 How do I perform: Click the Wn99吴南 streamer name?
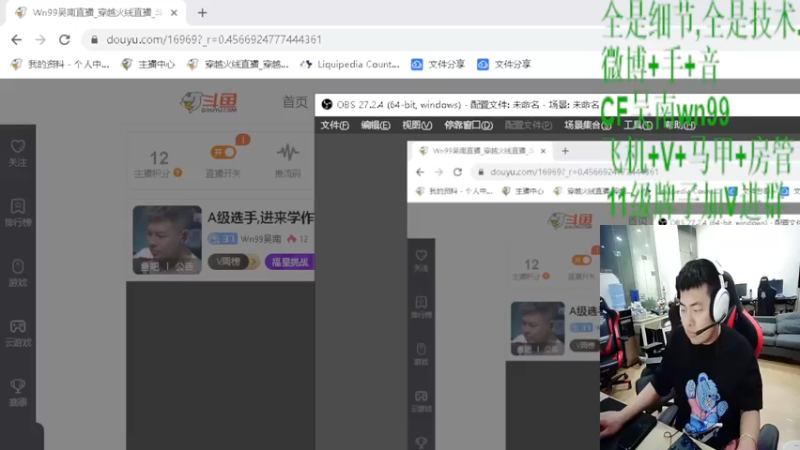[261, 239]
